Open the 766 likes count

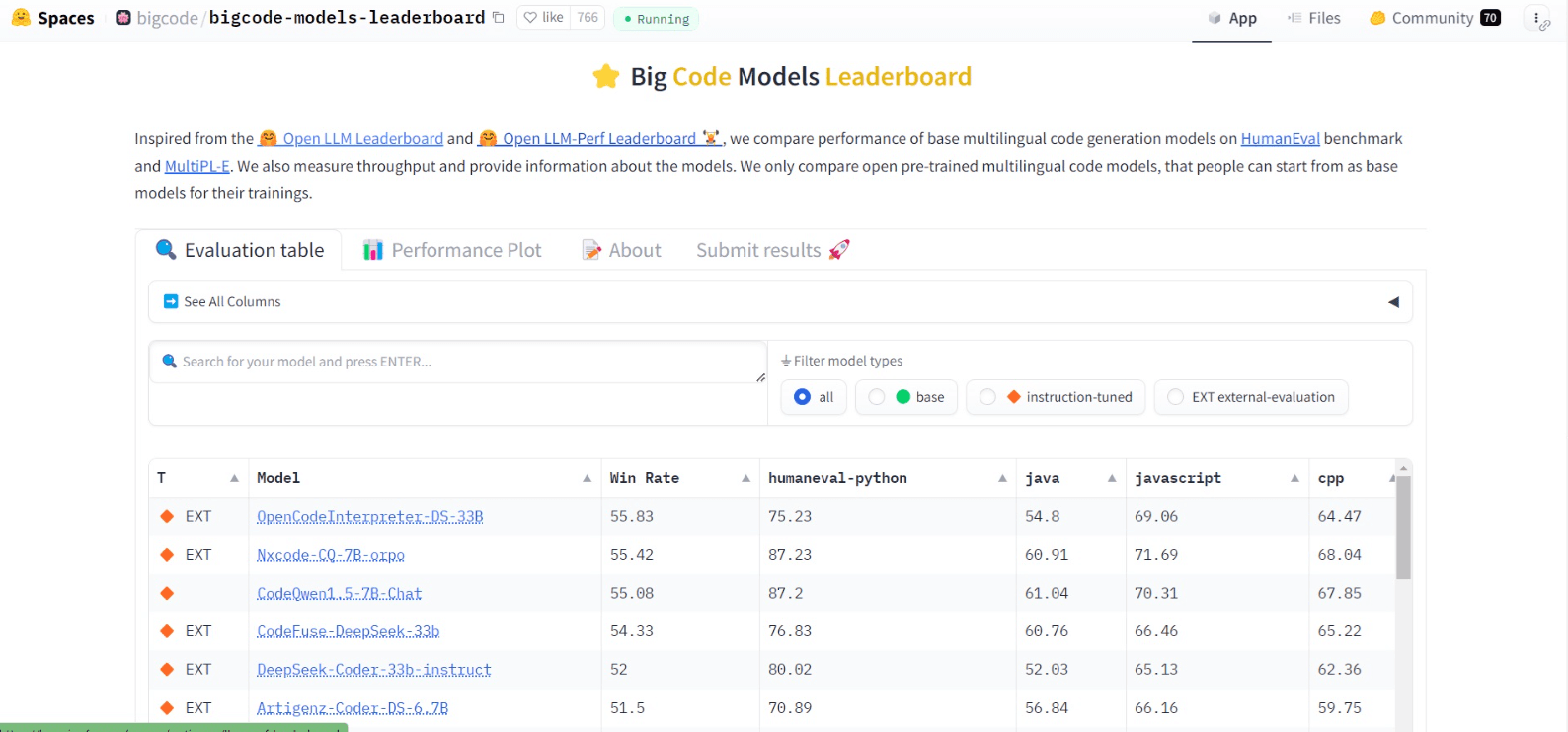click(588, 18)
